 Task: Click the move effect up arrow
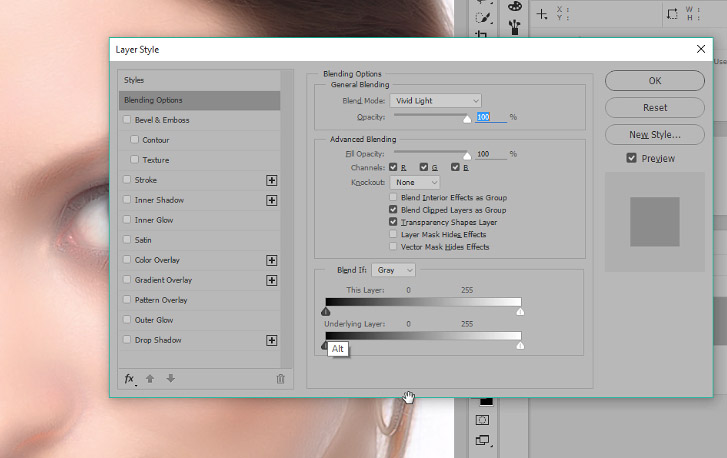tap(150, 379)
